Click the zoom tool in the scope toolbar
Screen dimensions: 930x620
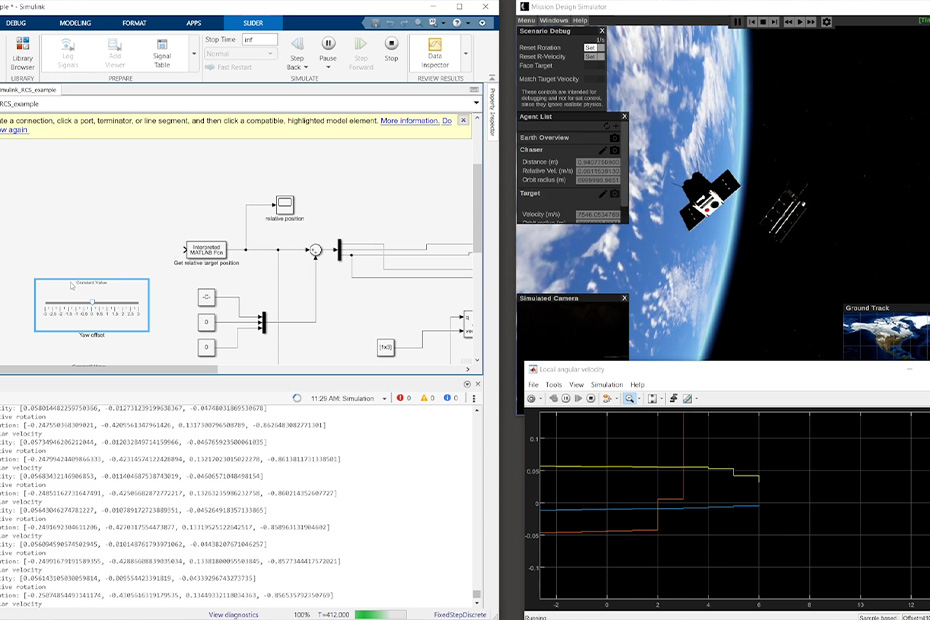(630, 398)
